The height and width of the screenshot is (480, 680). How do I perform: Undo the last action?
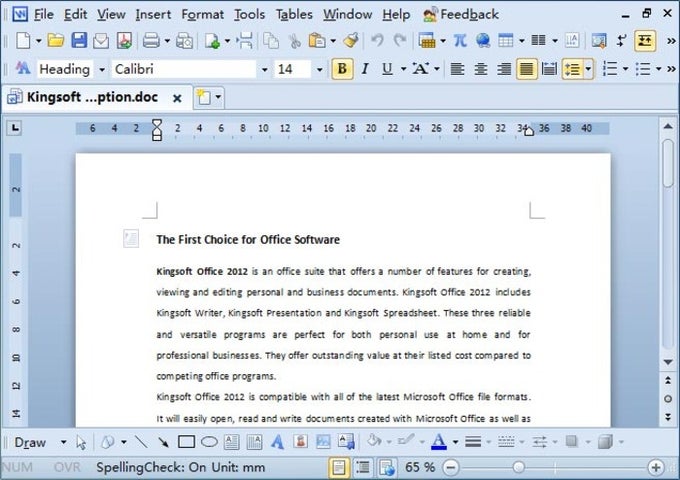(x=377, y=41)
